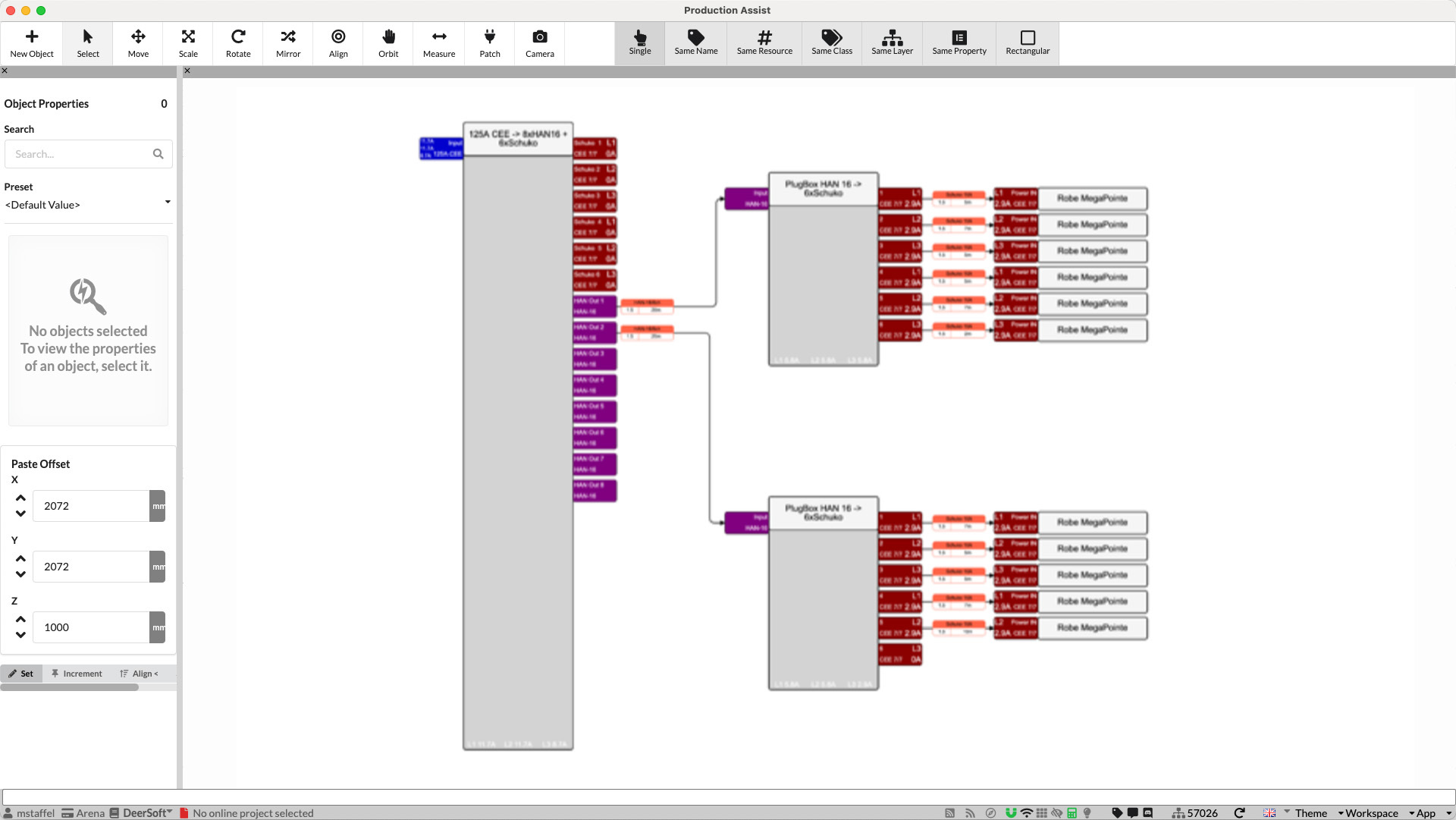Click the Camera tool icon
Viewport: 1456px width, 820px height.
click(x=540, y=43)
